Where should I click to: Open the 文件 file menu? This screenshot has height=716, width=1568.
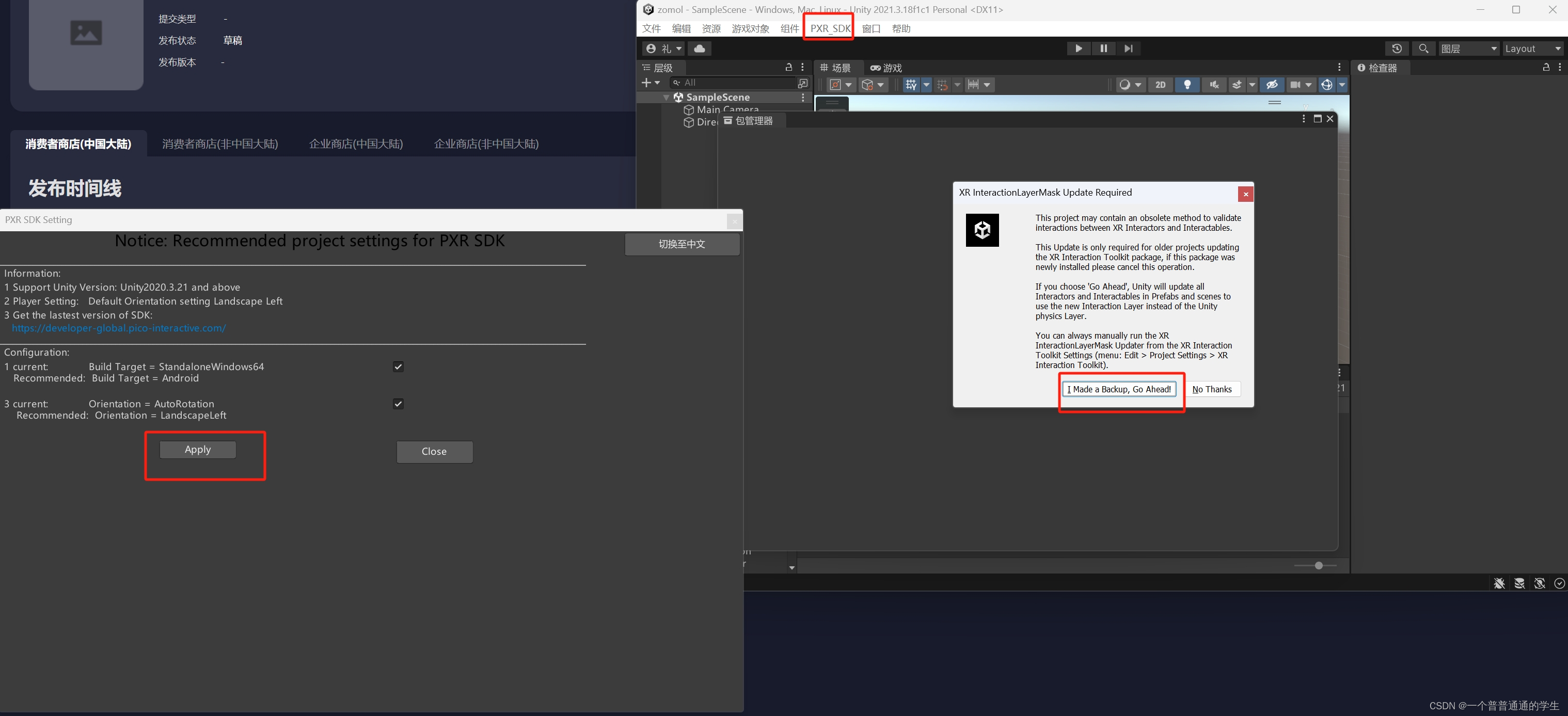(x=651, y=28)
